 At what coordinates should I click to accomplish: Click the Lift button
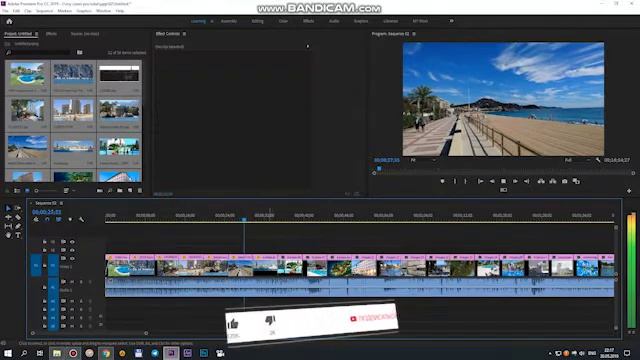(x=541, y=181)
